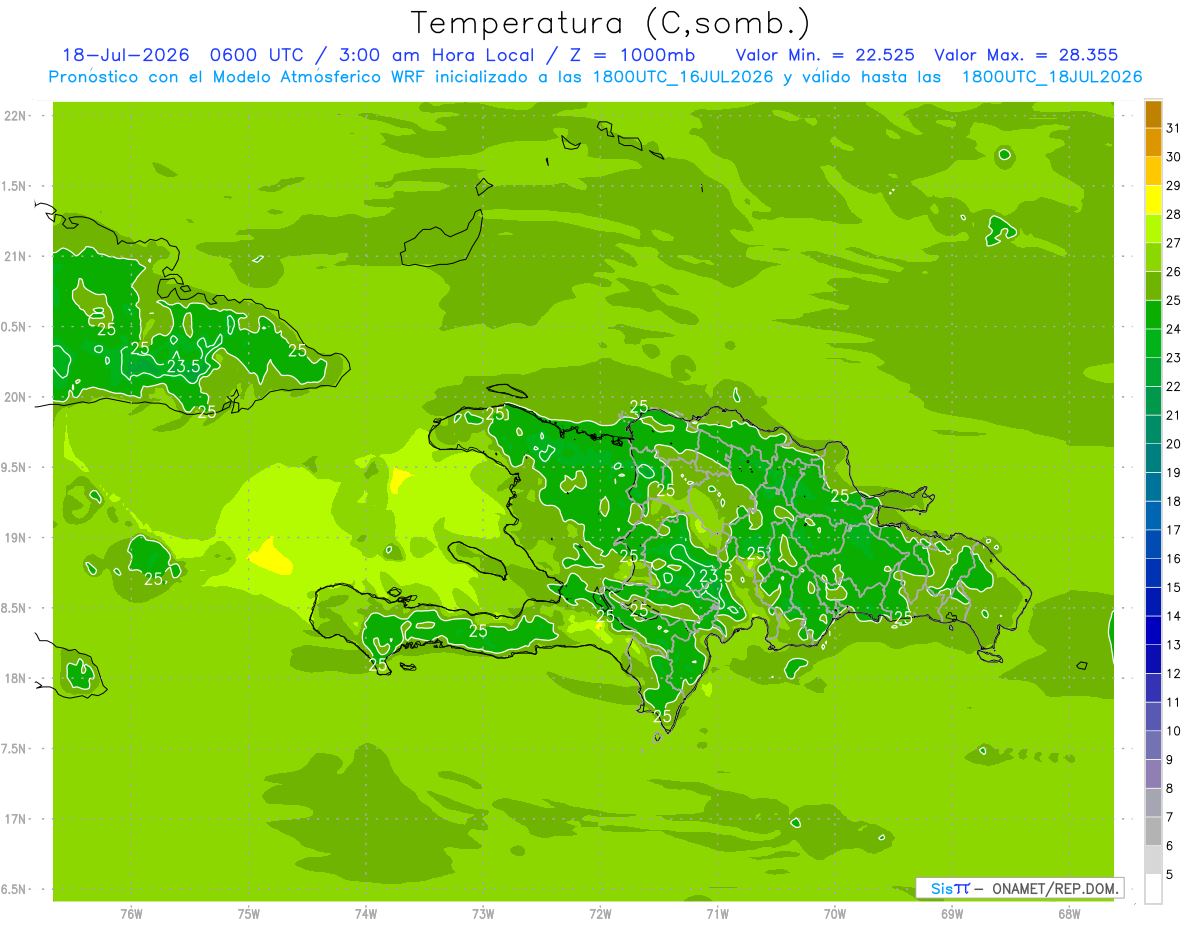This screenshot has height=927, width=1200.
Task: Click the "15" label on the color scale
Action: coord(1173,588)
